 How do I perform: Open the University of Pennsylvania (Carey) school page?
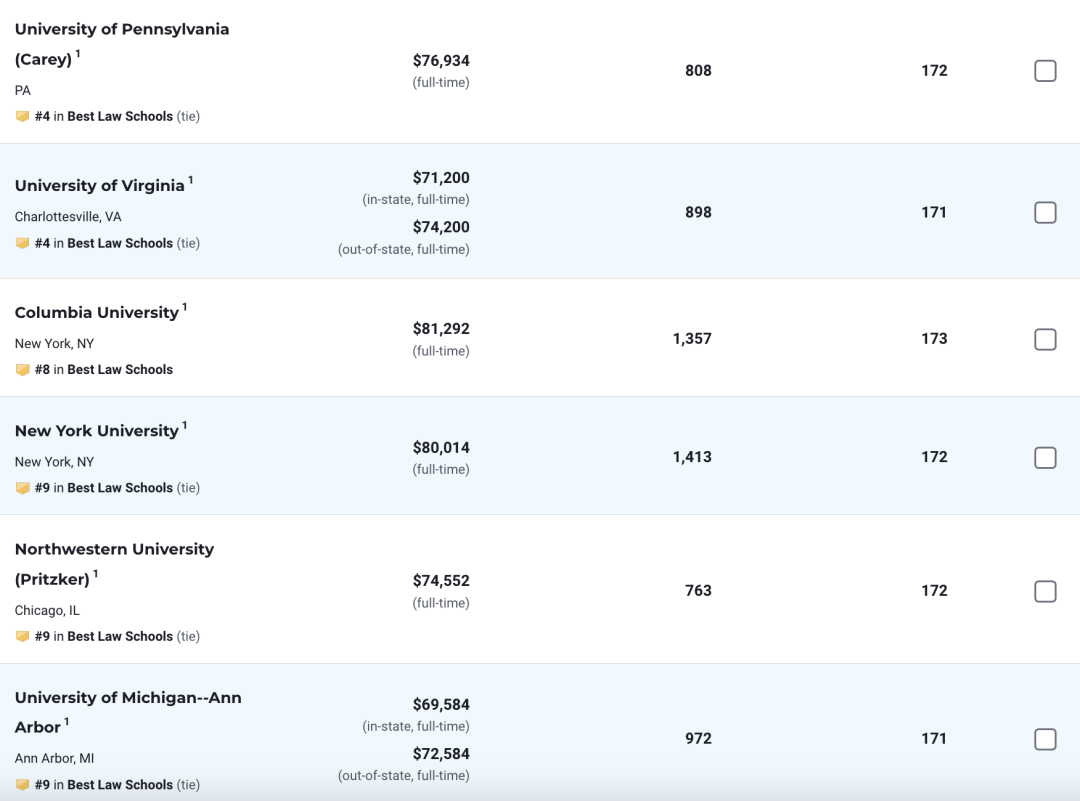tap(122, 44)
